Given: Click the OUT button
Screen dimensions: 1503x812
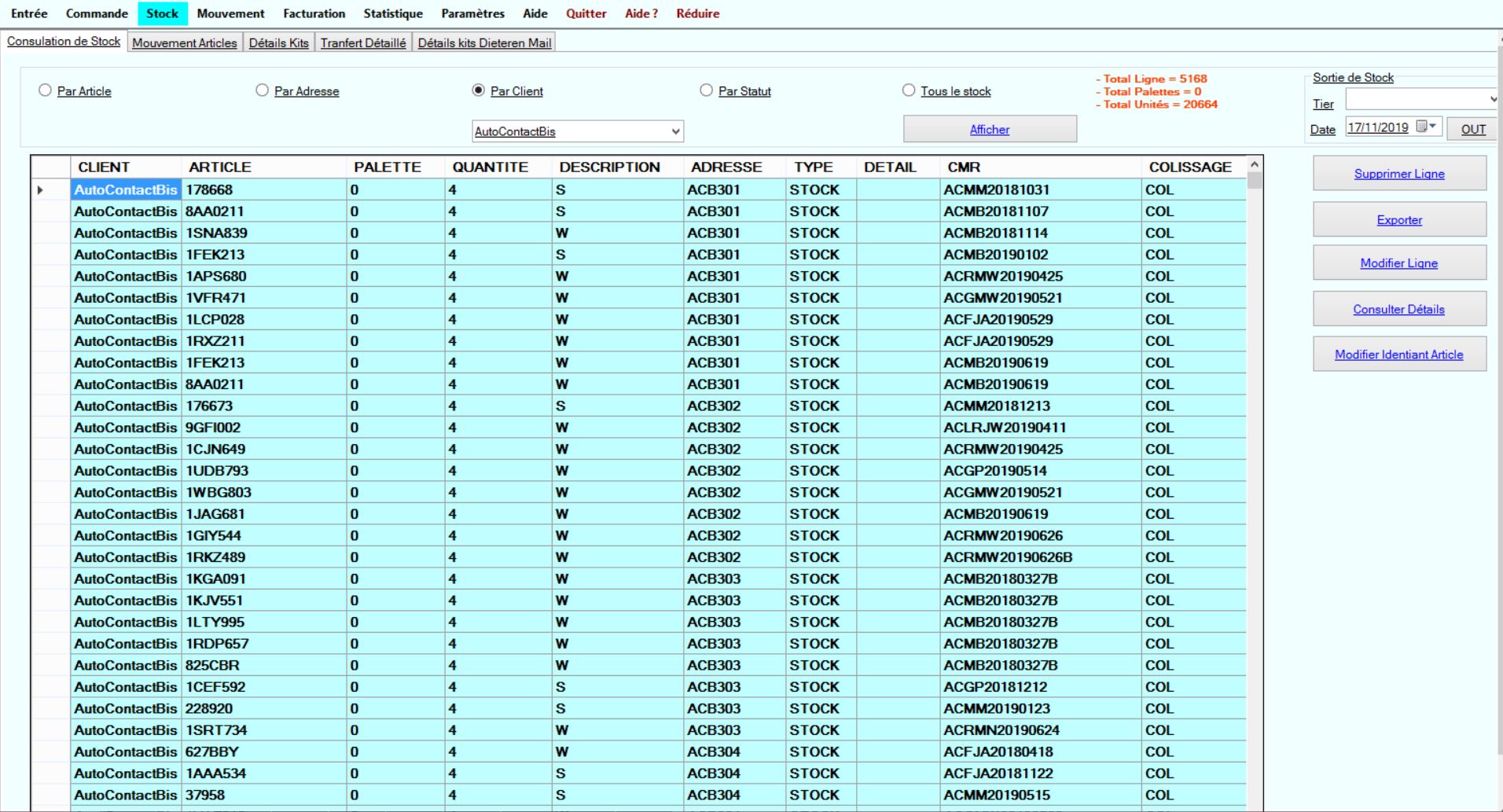Looking at the screenshot, I should [1473, 129].
